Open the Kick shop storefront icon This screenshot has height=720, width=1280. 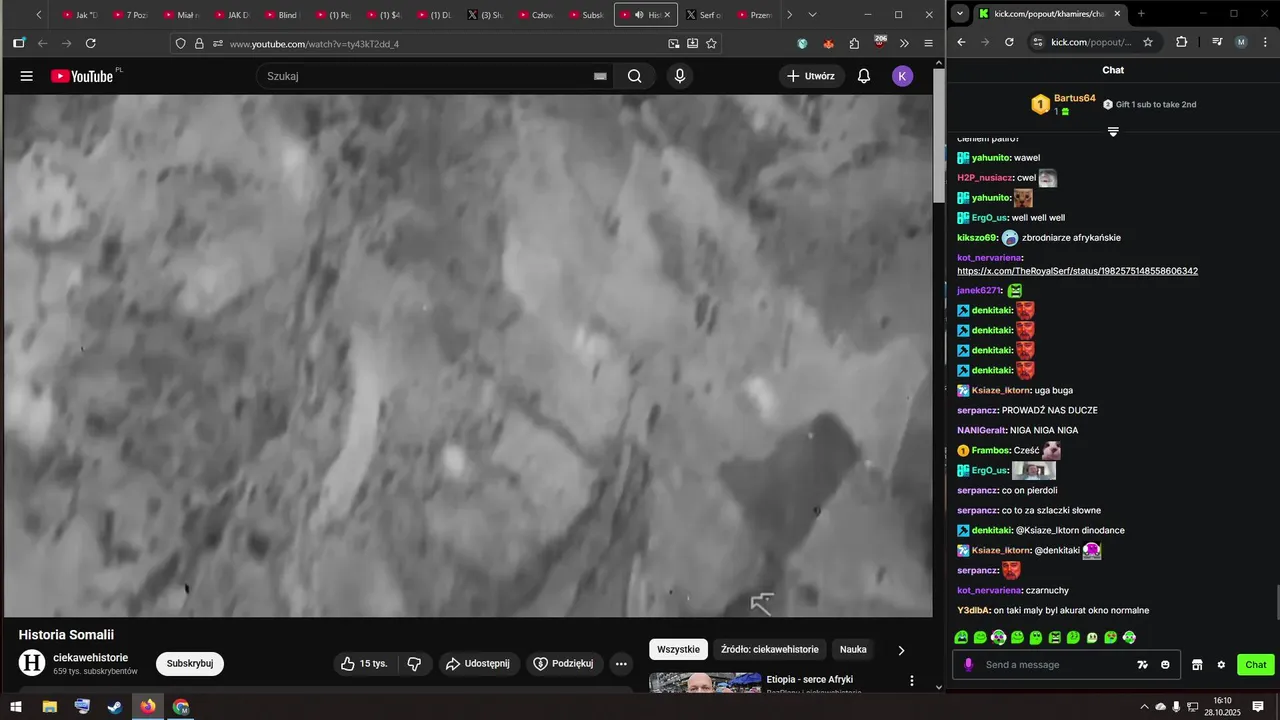click(1196, 665)
